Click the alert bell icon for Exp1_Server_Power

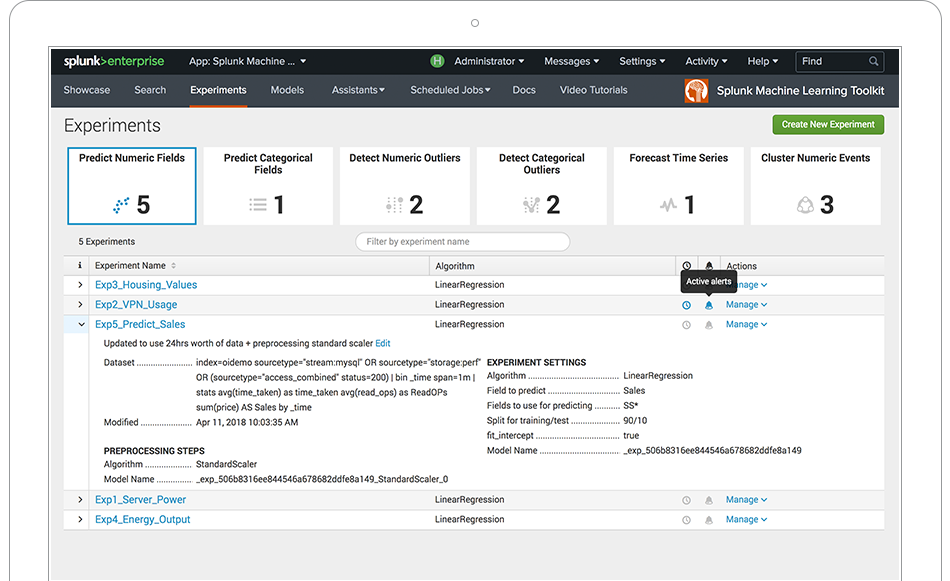click(709, 500)
